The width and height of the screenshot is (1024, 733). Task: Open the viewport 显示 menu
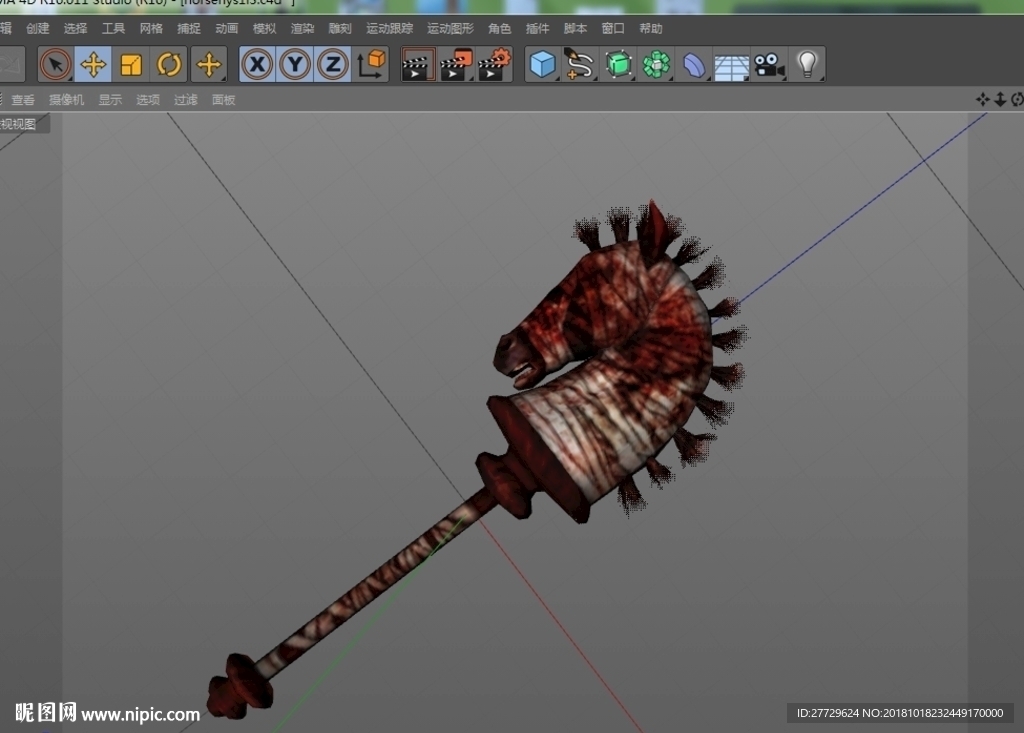click(110, 100)
